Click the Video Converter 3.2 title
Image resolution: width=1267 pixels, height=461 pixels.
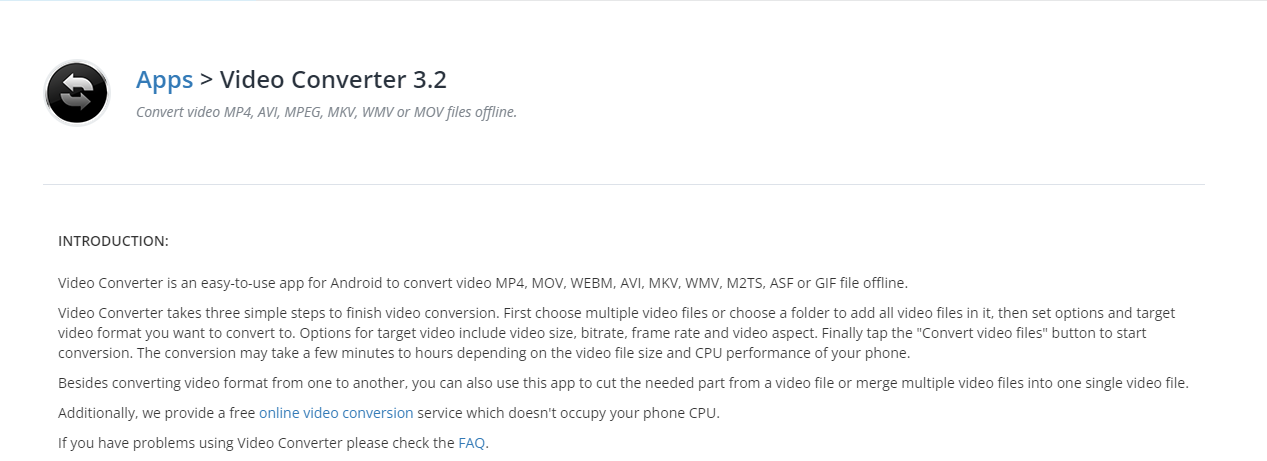[333, 80]
